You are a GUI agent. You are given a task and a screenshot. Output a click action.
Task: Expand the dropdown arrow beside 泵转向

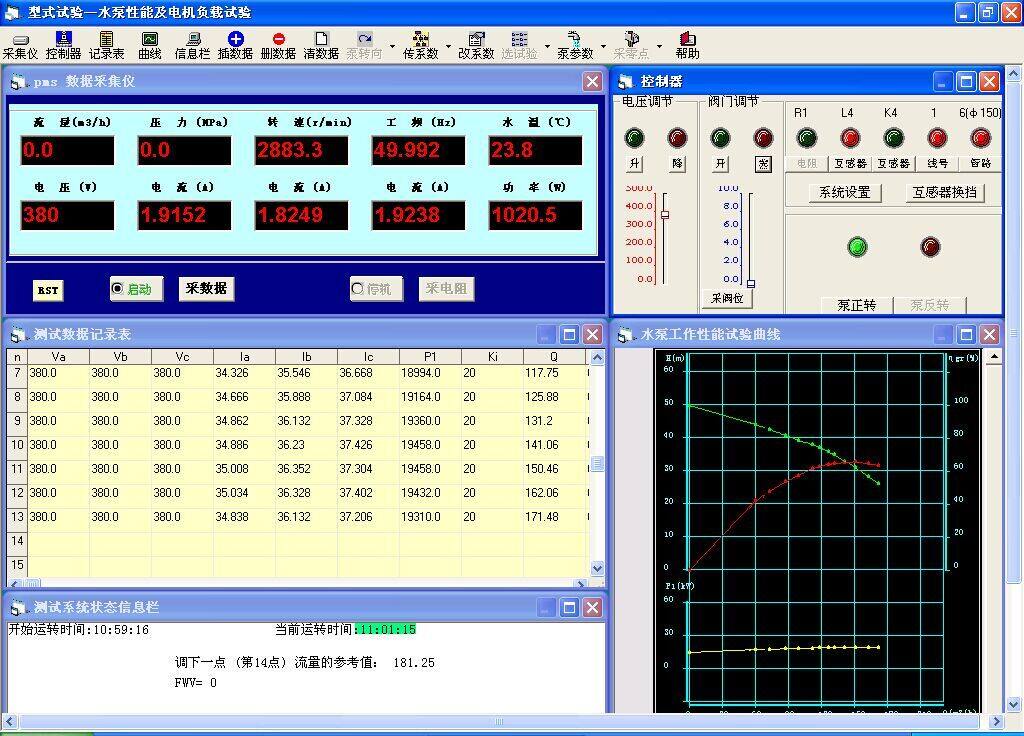[392, 47]
